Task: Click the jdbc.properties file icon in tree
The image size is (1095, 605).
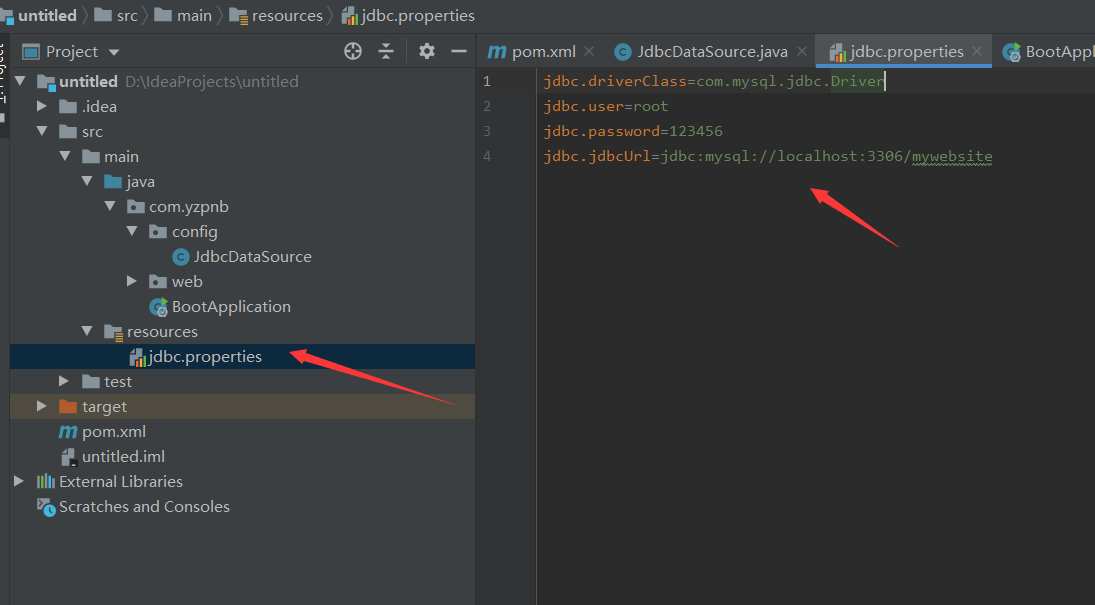Action: click(138, 357)
